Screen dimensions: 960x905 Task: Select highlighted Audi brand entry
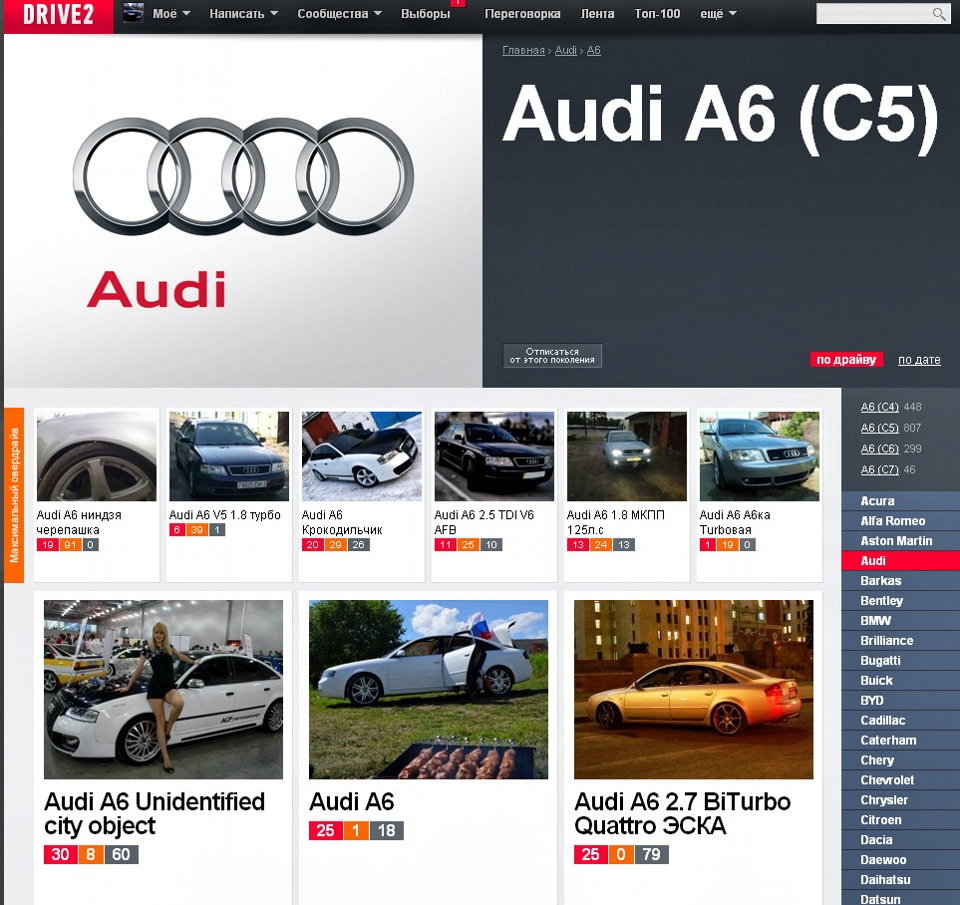click(901, 561)
